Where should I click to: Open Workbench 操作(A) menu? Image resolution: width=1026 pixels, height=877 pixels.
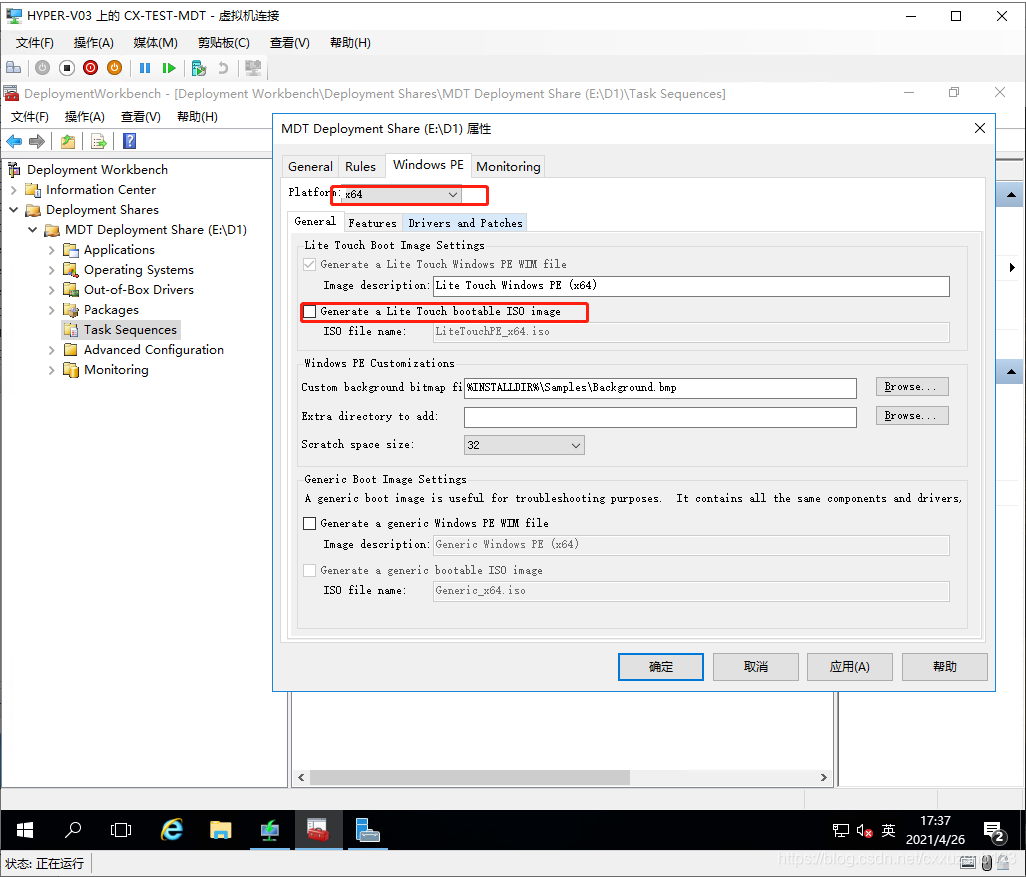[x=84, y=116]
